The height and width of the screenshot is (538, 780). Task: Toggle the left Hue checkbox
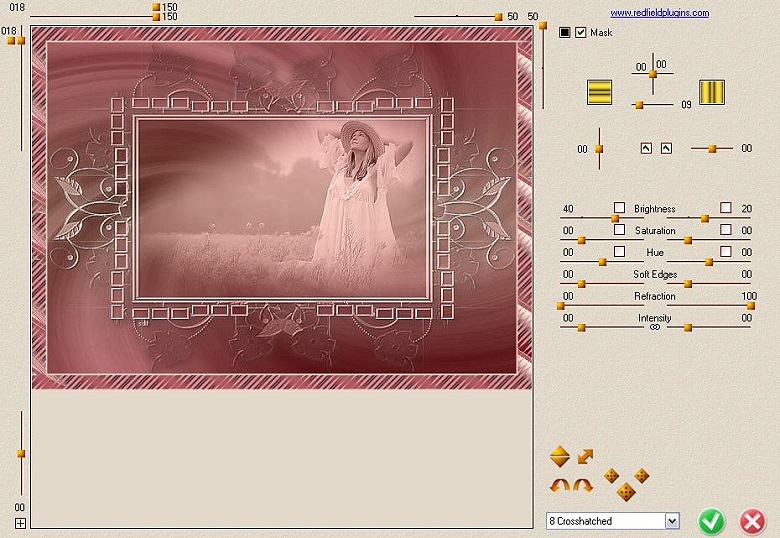point(619,252)
